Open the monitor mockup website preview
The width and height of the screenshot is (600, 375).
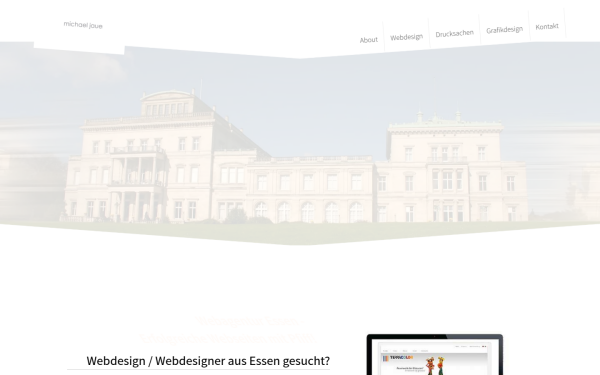click(435, 355)
